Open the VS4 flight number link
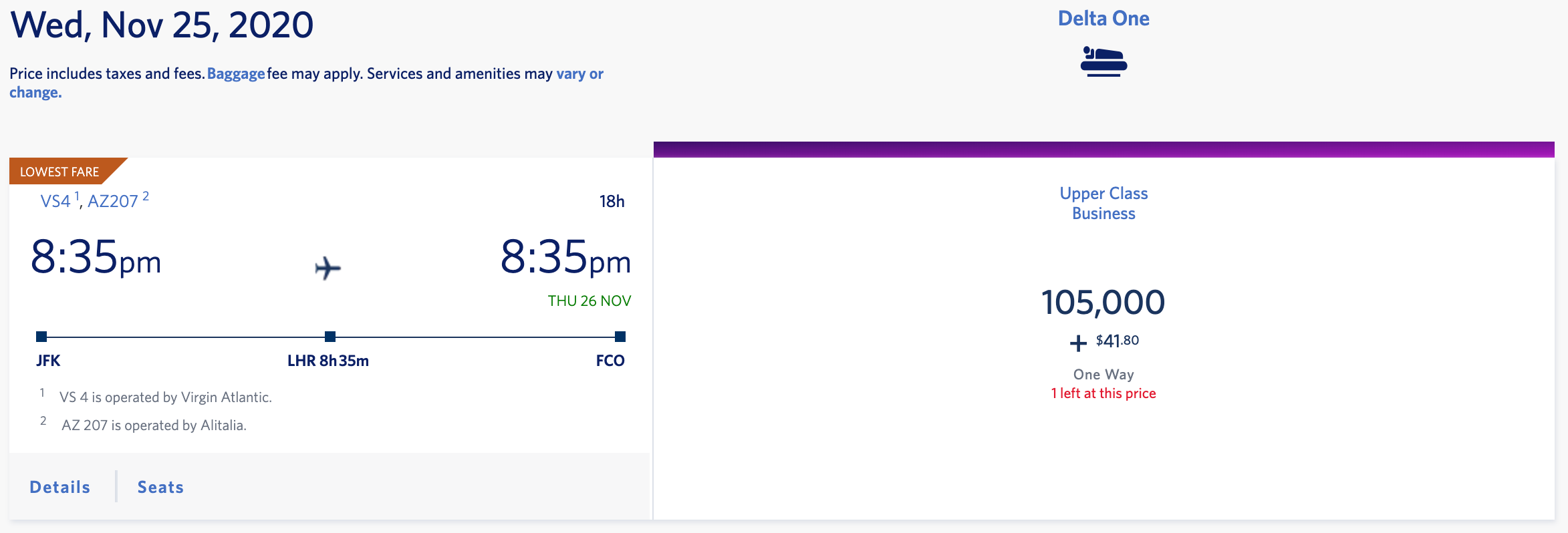 pos(55,201)
